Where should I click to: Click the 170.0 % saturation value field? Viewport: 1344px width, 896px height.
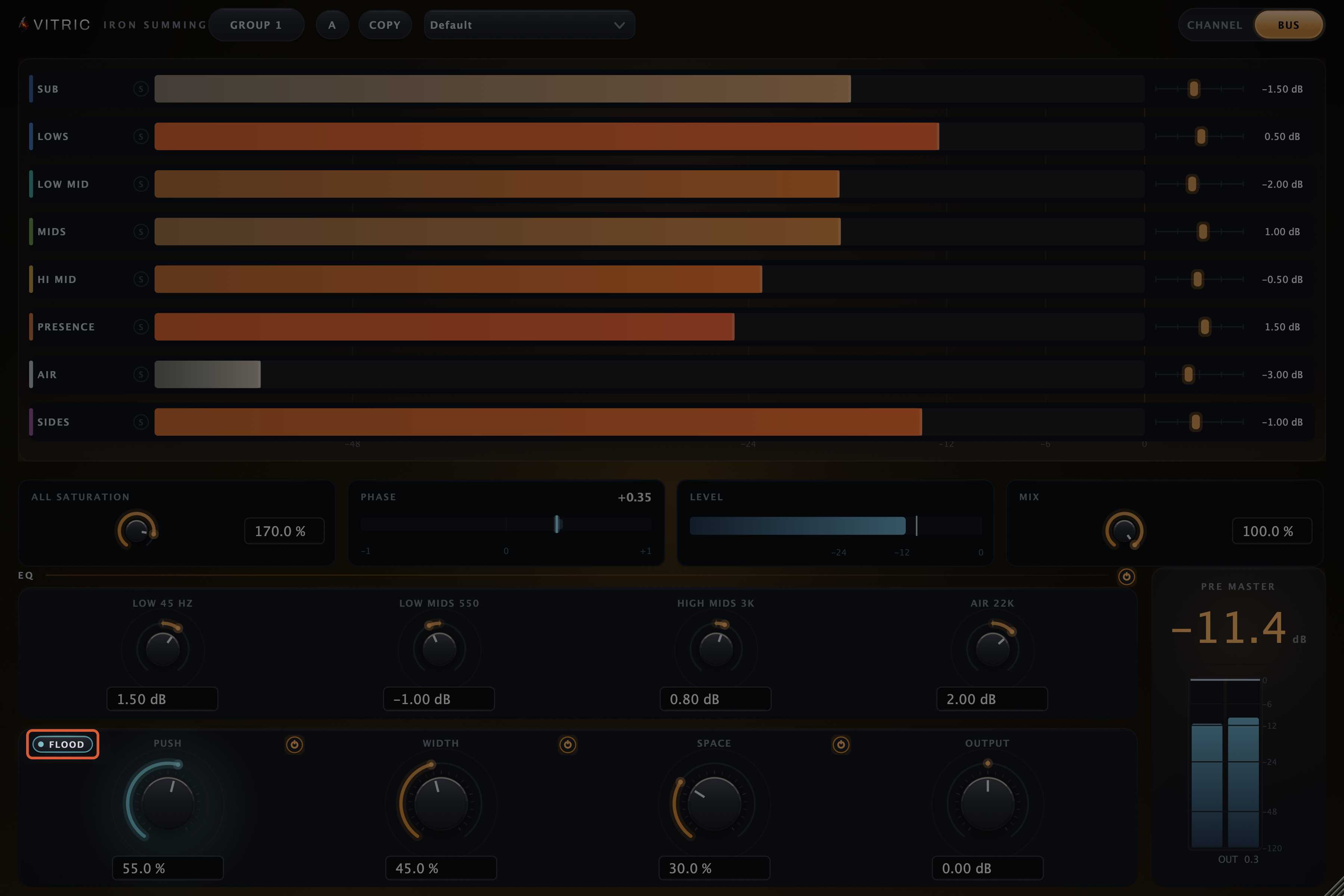pos(284,531)
